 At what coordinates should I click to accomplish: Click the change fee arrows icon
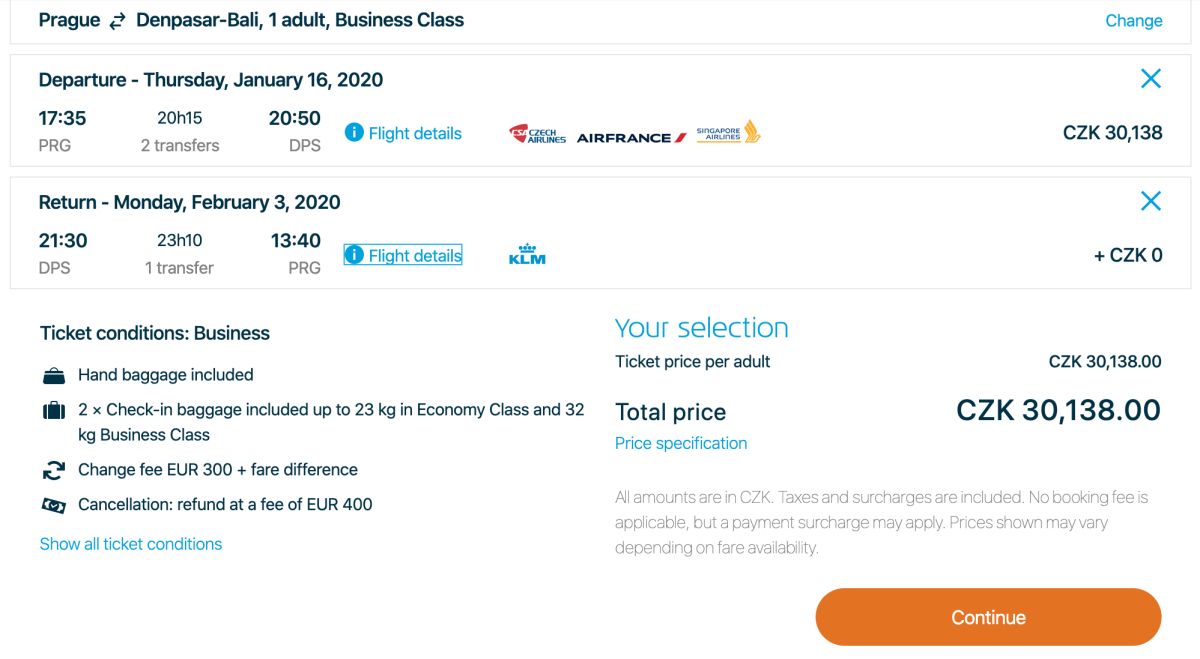pyautogui.click(x=54, y=470)
